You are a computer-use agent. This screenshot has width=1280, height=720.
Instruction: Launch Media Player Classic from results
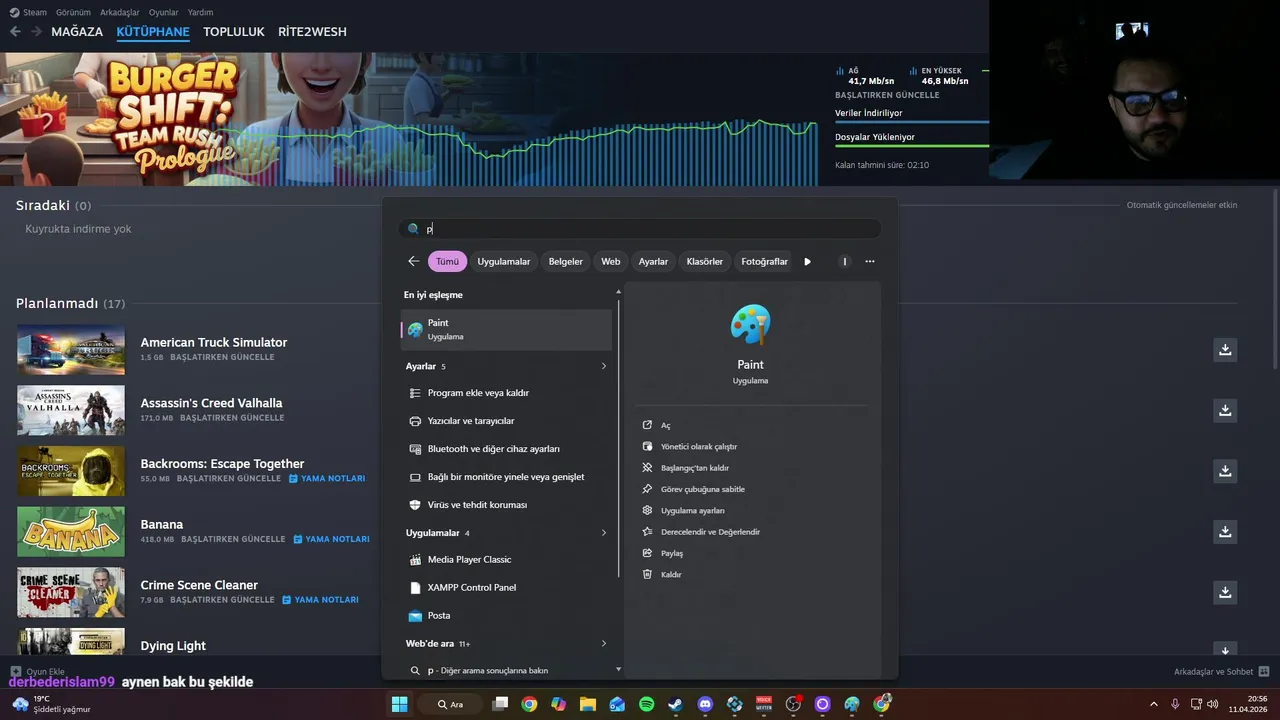point(506,560)
